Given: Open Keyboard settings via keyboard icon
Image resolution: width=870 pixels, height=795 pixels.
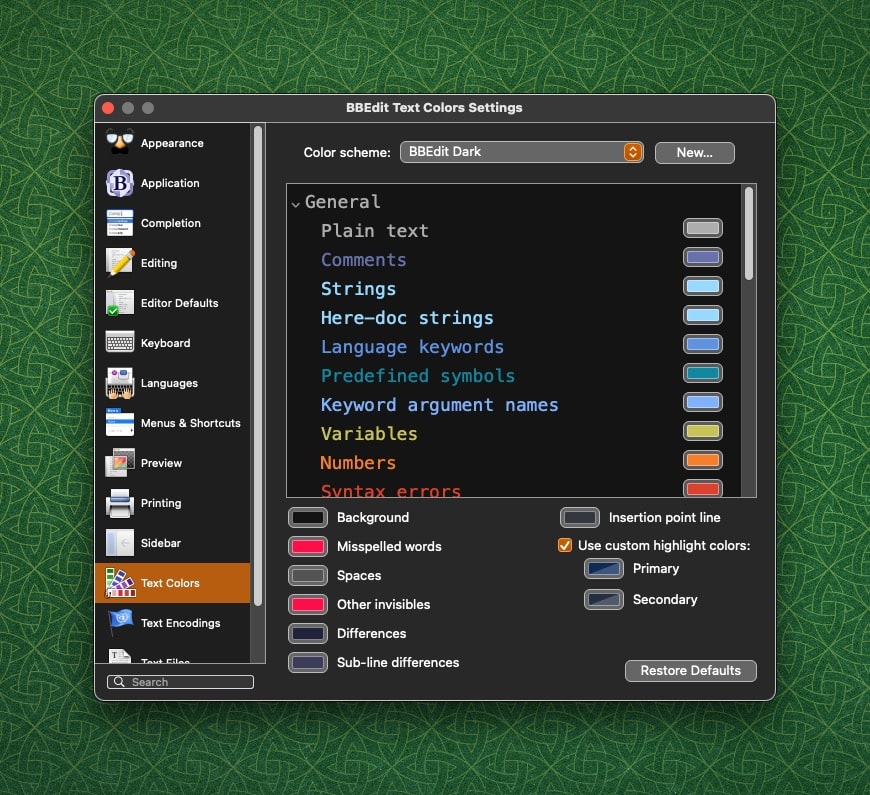Looking at the screenshot, I should tap(120, 343).
